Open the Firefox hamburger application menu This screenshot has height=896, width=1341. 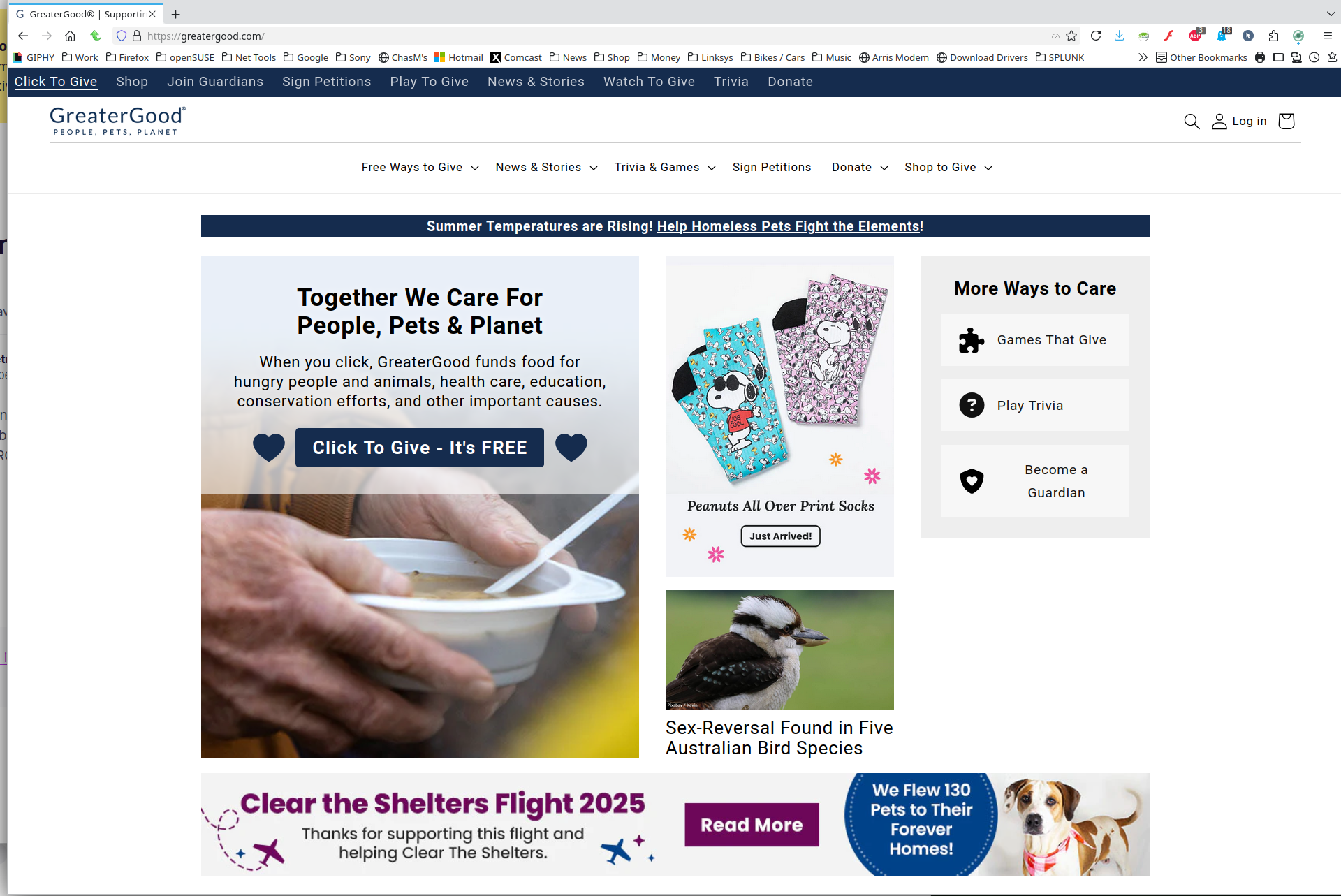coord(1328,36)
